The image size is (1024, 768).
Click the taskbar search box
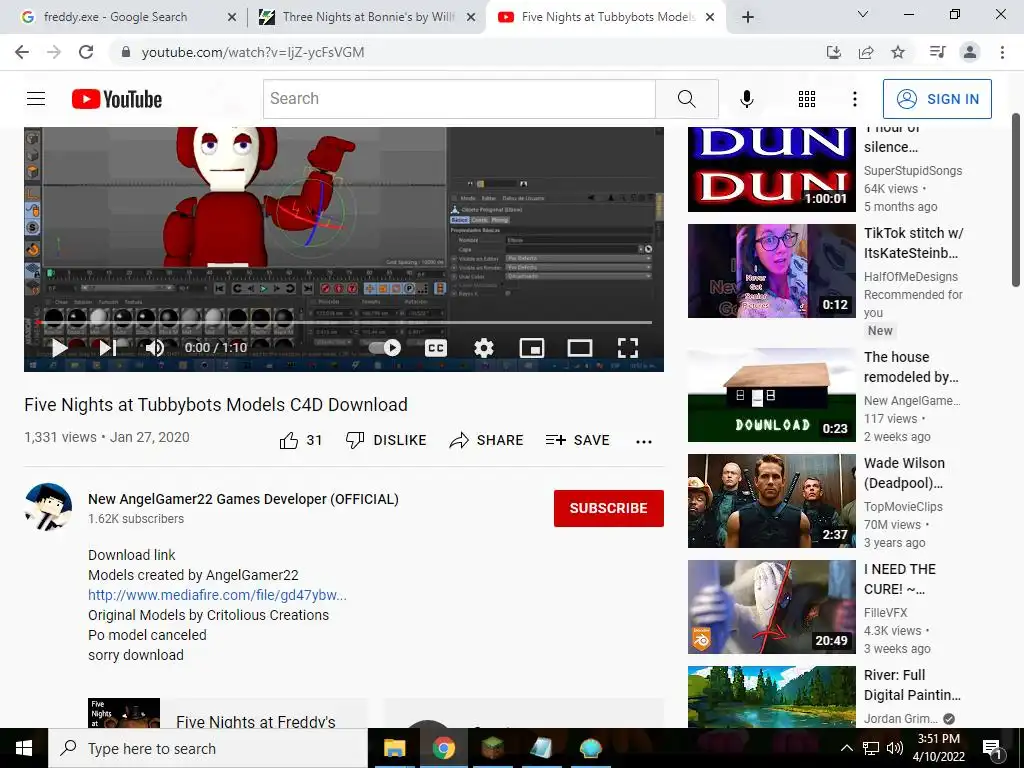tap(208, 748)
